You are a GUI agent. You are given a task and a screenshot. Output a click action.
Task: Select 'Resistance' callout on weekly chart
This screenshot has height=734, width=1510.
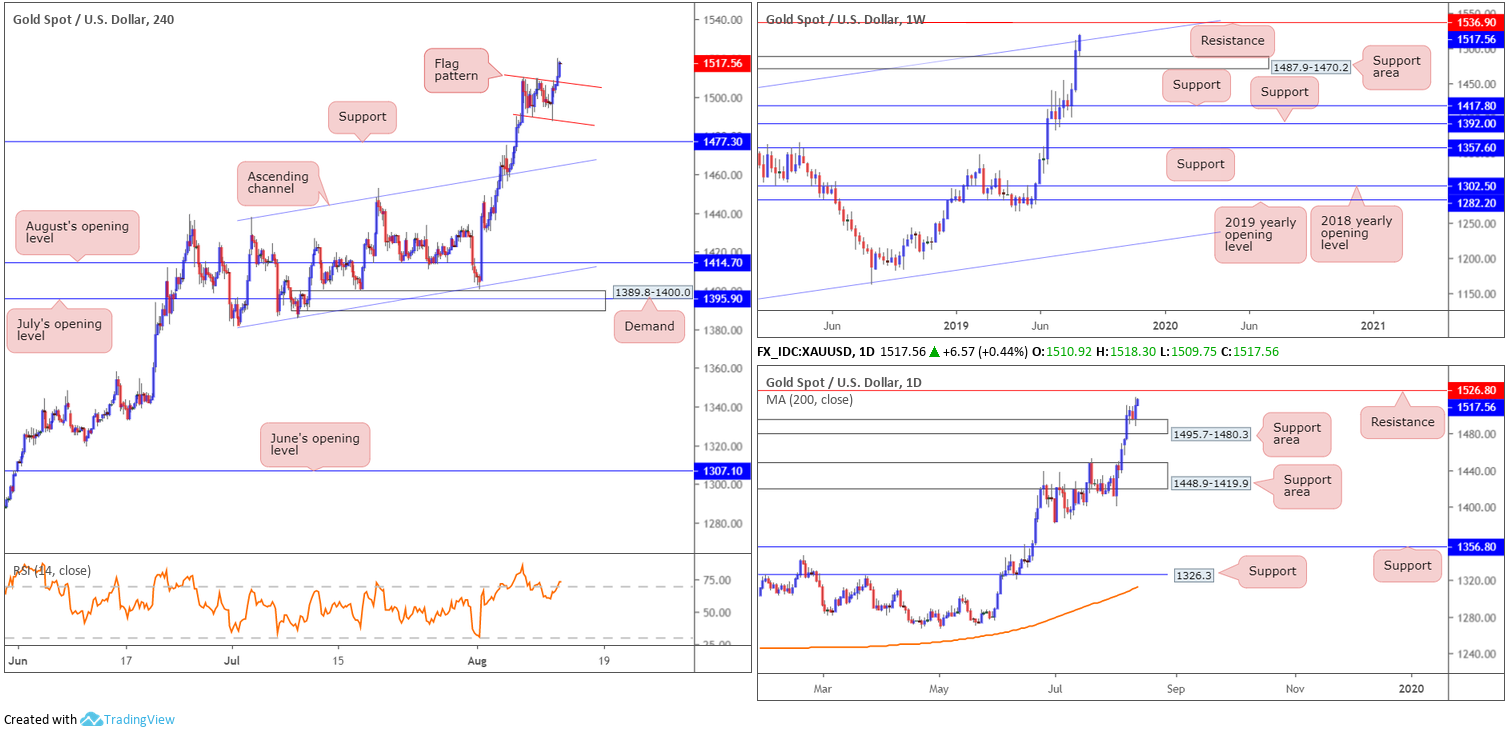(x=1233, y=41)
